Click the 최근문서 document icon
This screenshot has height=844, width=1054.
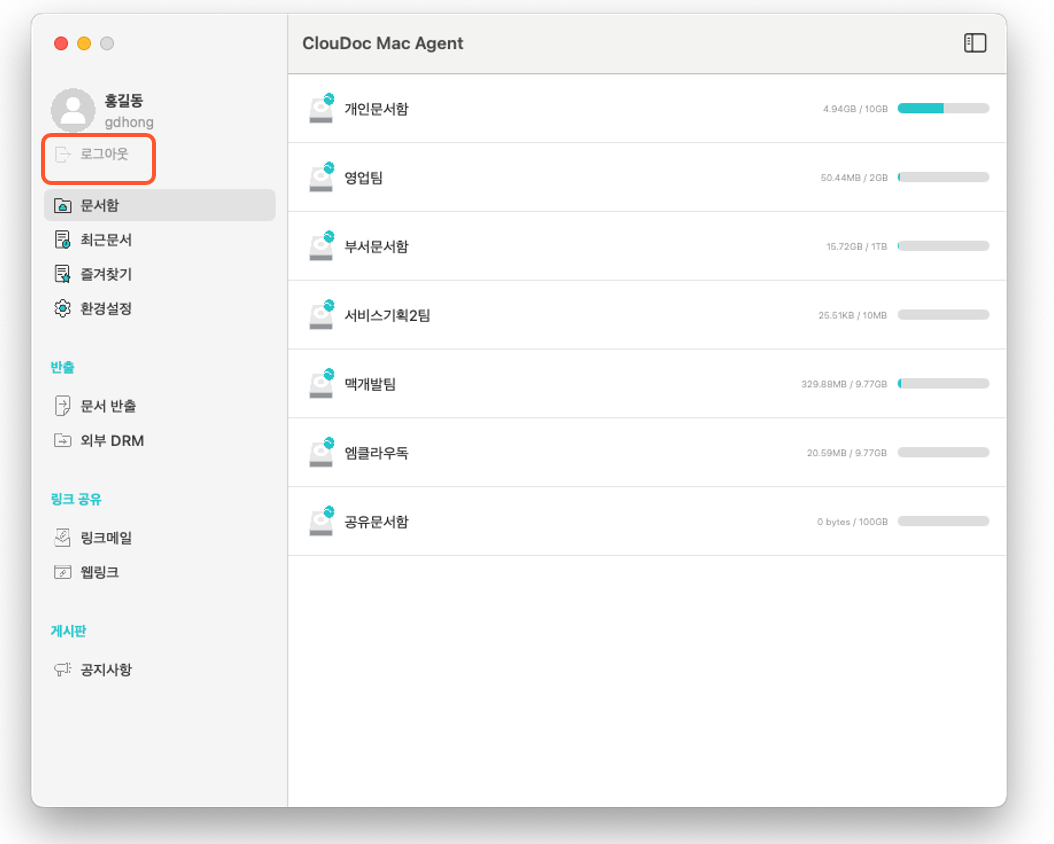(x=63, y=239)
